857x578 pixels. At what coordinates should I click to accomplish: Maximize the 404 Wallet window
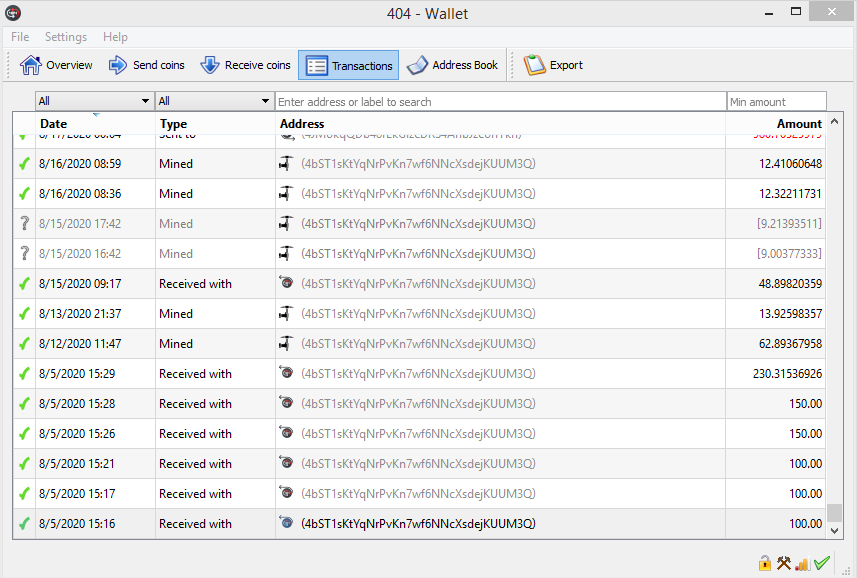[x=796, y=11]
